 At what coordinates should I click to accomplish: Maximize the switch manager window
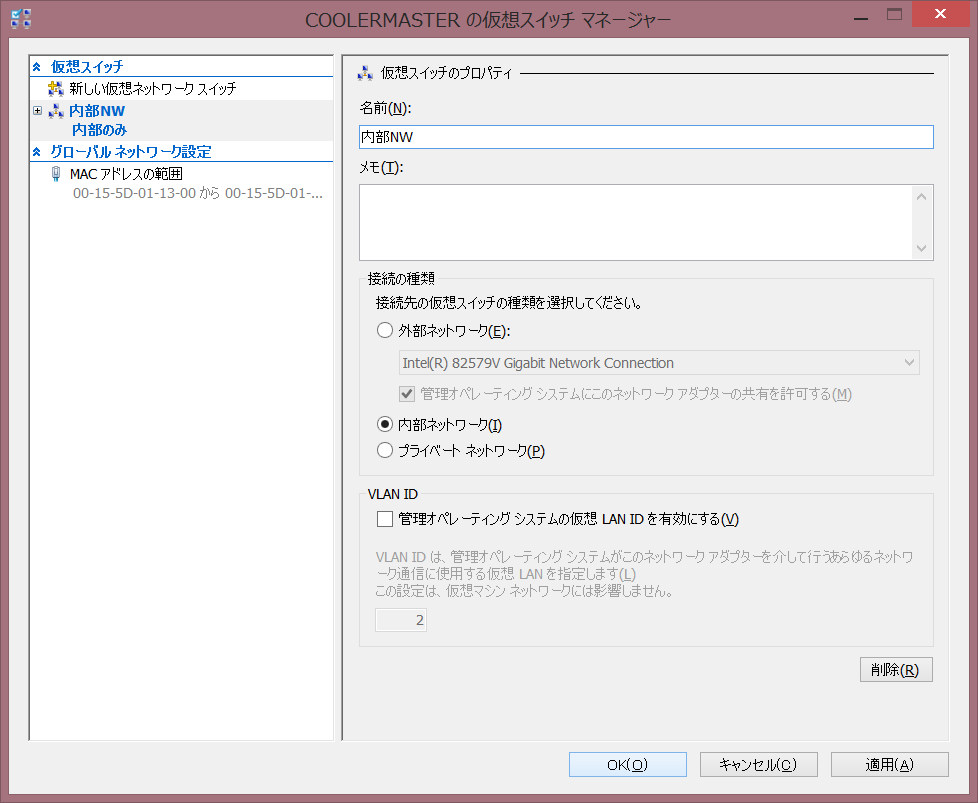click(894, 15)
